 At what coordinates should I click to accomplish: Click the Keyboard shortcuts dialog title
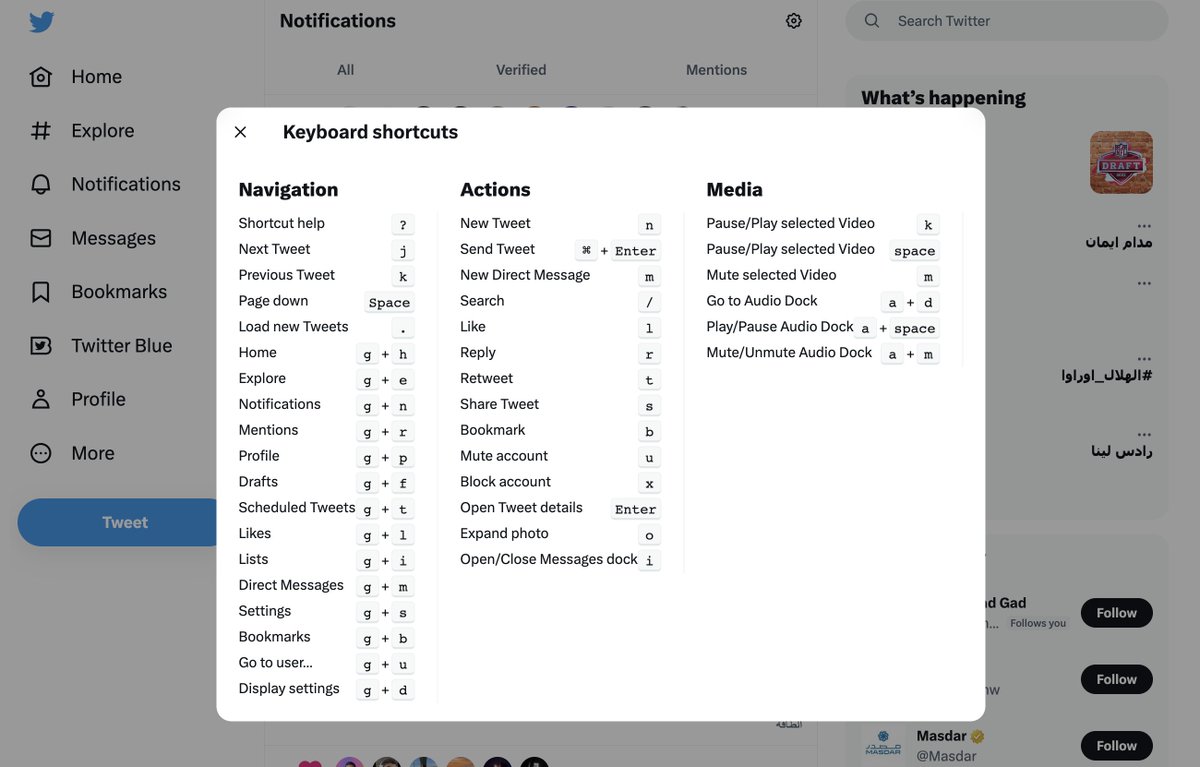370,132
